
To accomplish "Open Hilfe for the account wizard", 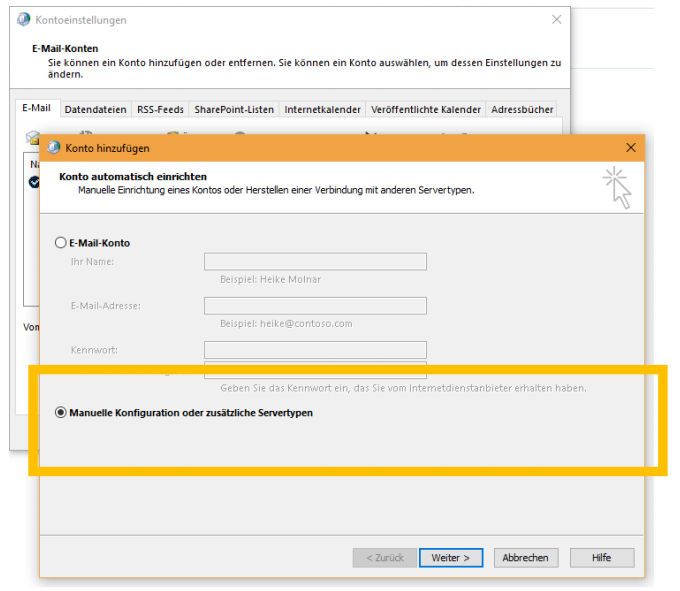I will coord(601,558).
